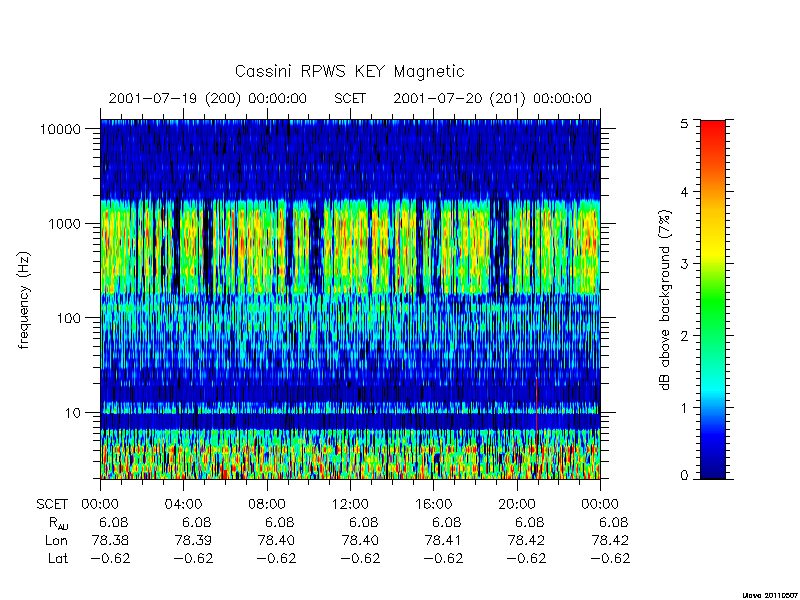800x600 pixels.
Task: Click the Lon value 78.41
Action: tap(442, 540)
